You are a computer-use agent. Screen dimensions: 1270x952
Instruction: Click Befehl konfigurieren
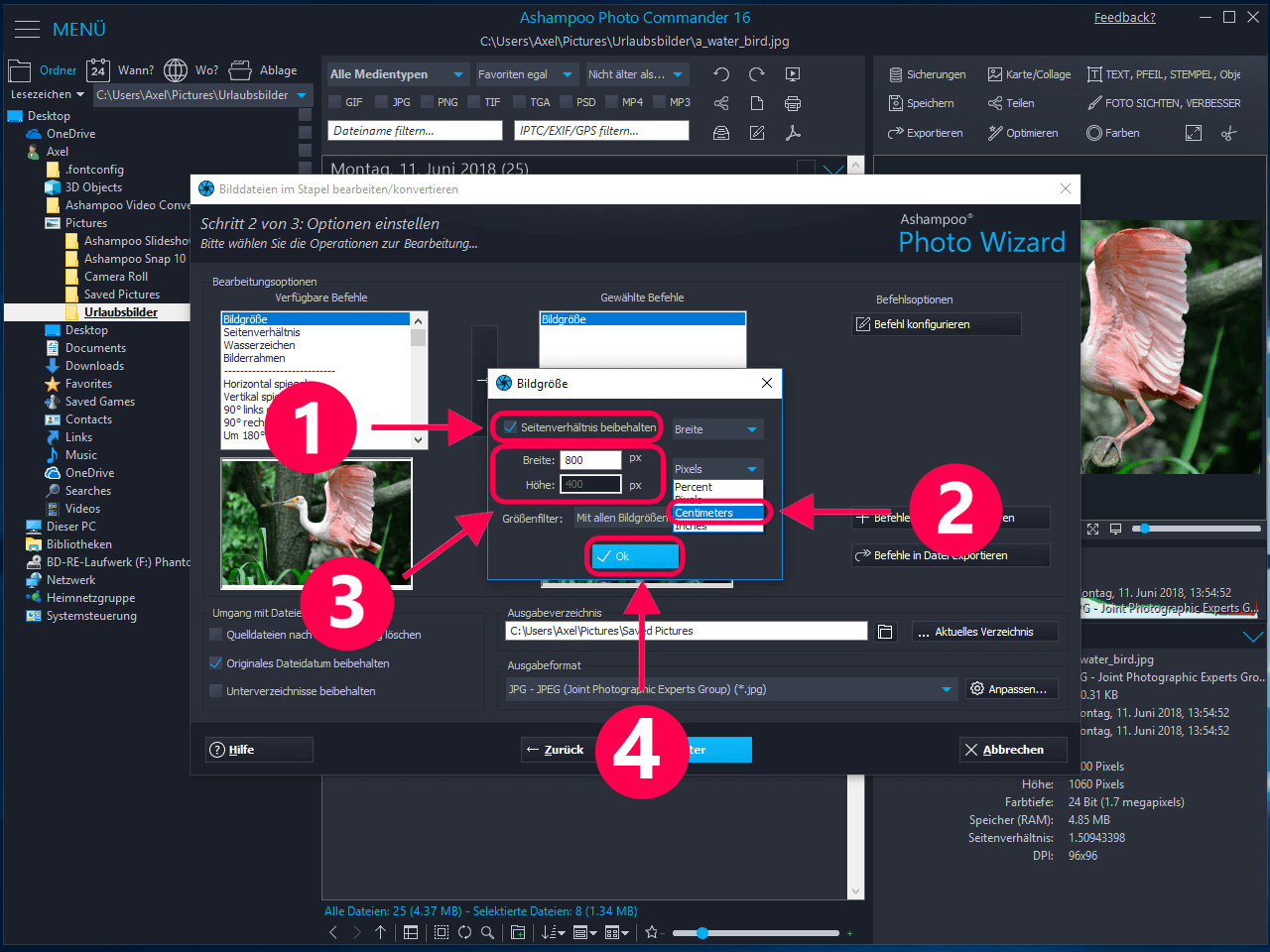pos(937,324)
